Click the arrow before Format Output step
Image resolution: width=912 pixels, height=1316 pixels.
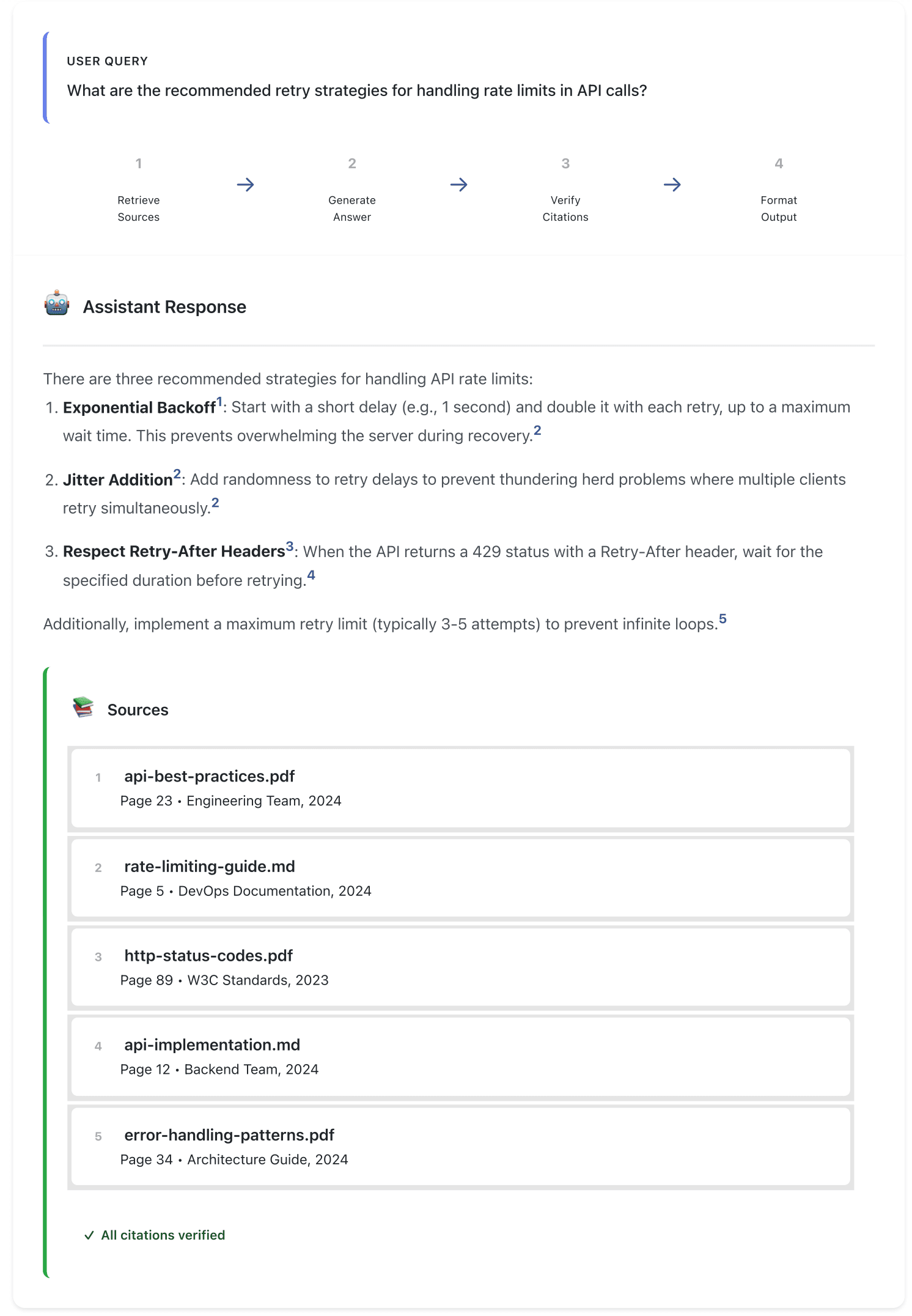672,185
